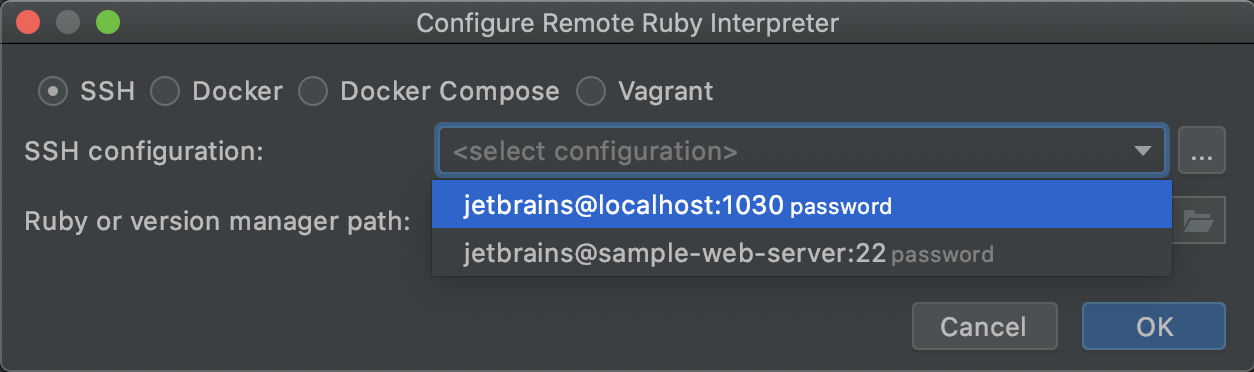
Task: Collapse the SSH configuration dropdown arrow
Action: tap(1142, 152)
